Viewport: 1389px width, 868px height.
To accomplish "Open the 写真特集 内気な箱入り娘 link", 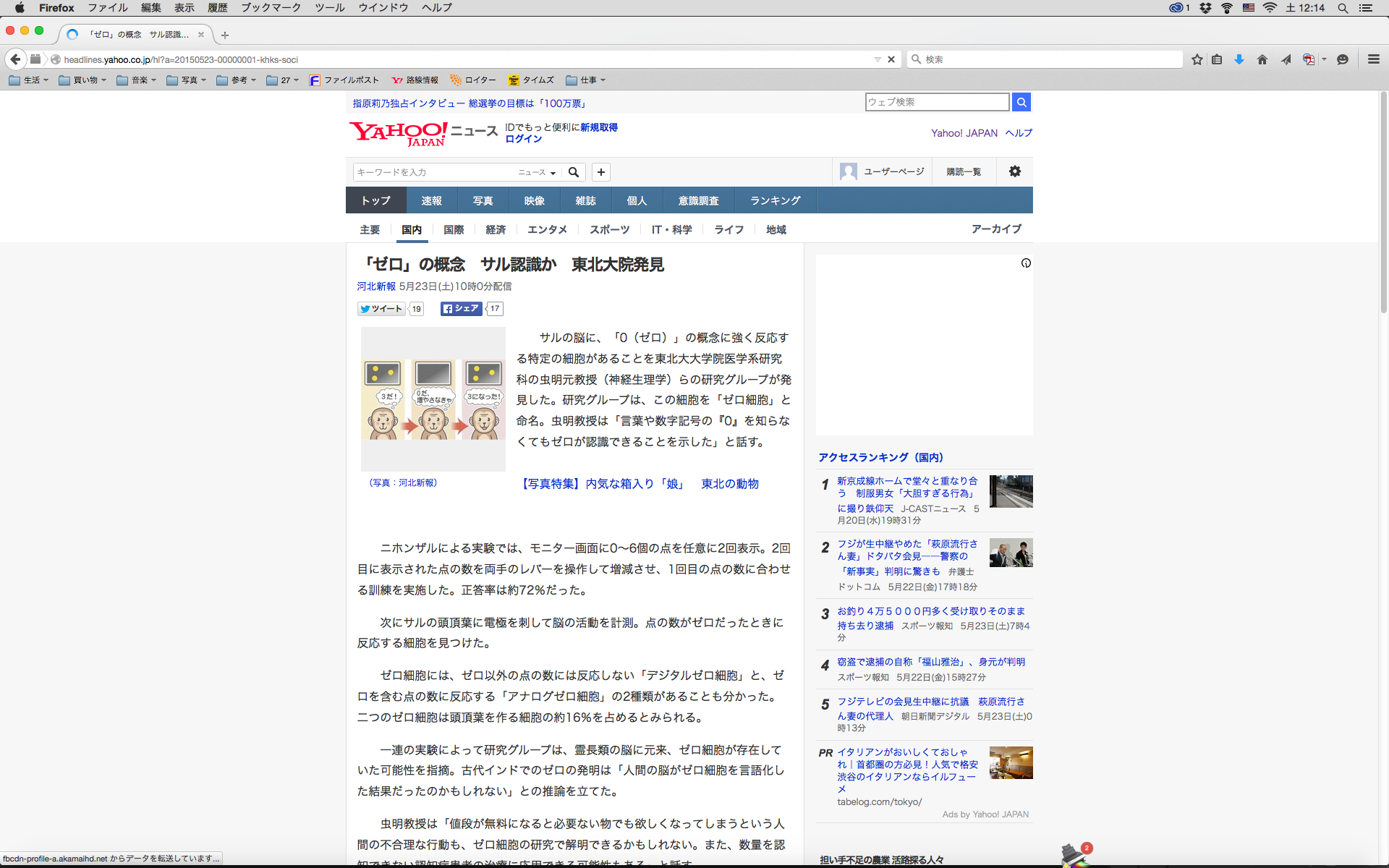I will point(603,484).
